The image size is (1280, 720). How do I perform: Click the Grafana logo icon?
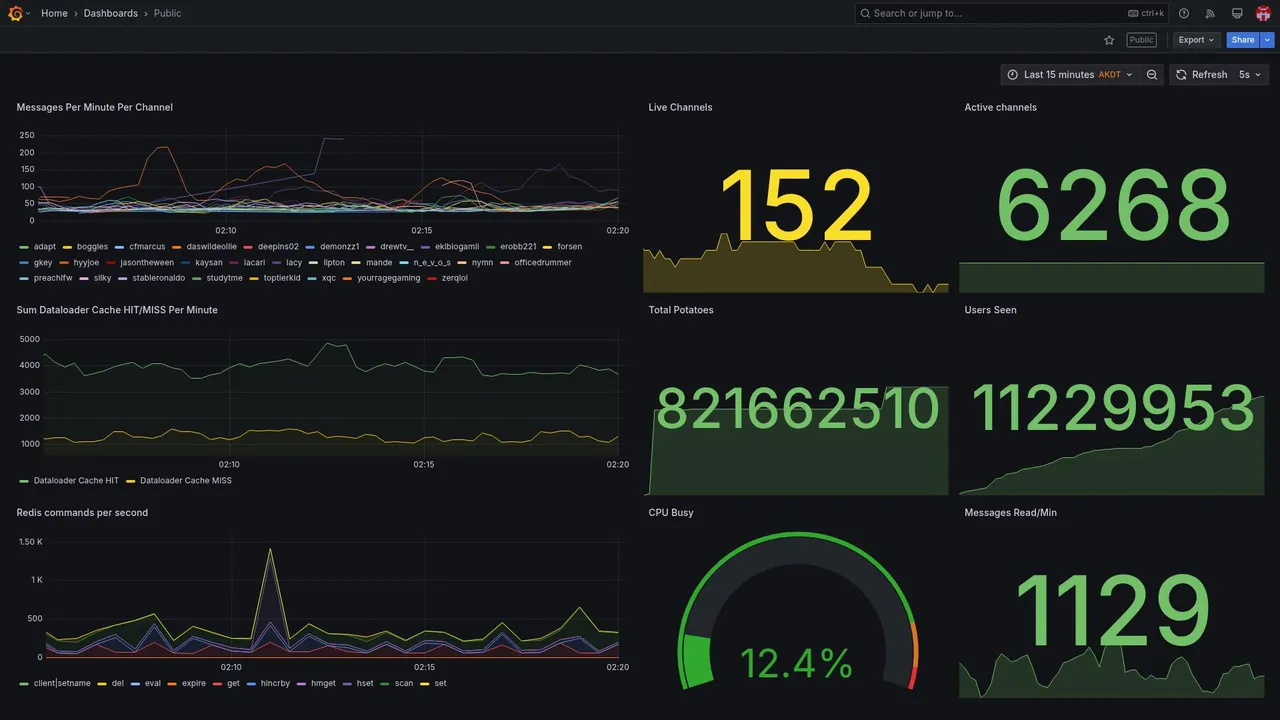15,13
